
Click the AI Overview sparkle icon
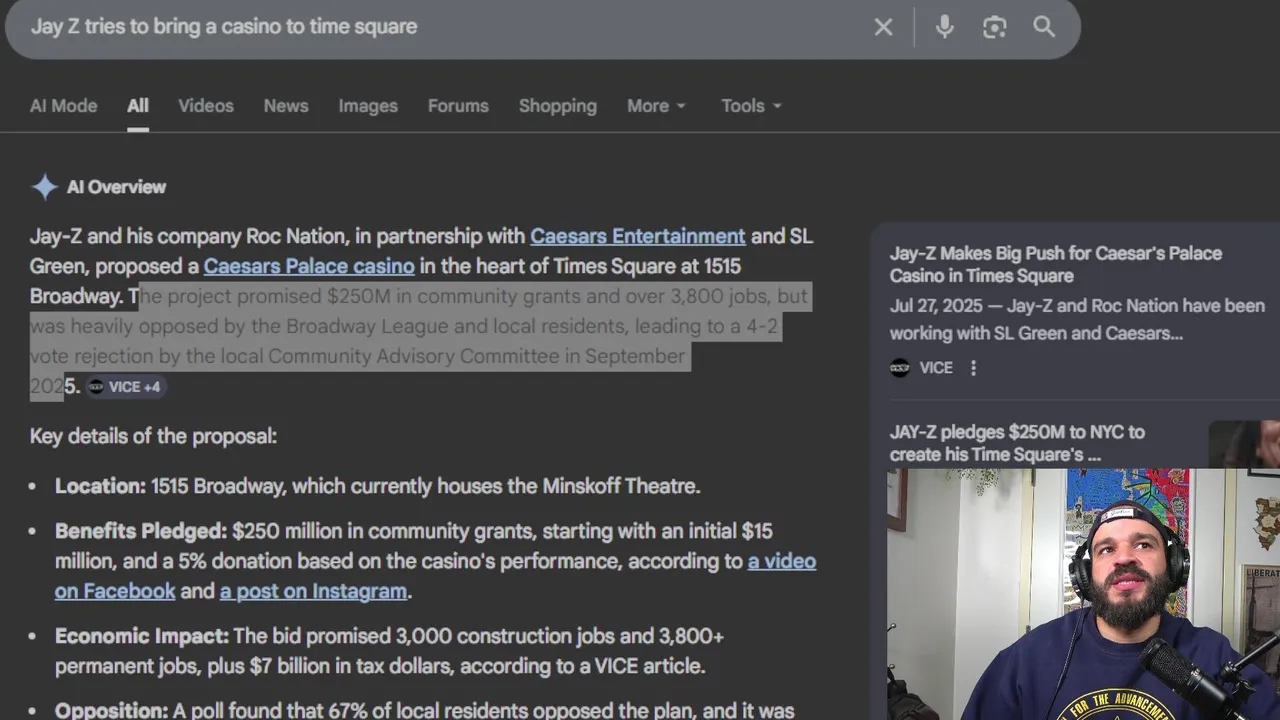pyautogui.click(x=44, y=187)
